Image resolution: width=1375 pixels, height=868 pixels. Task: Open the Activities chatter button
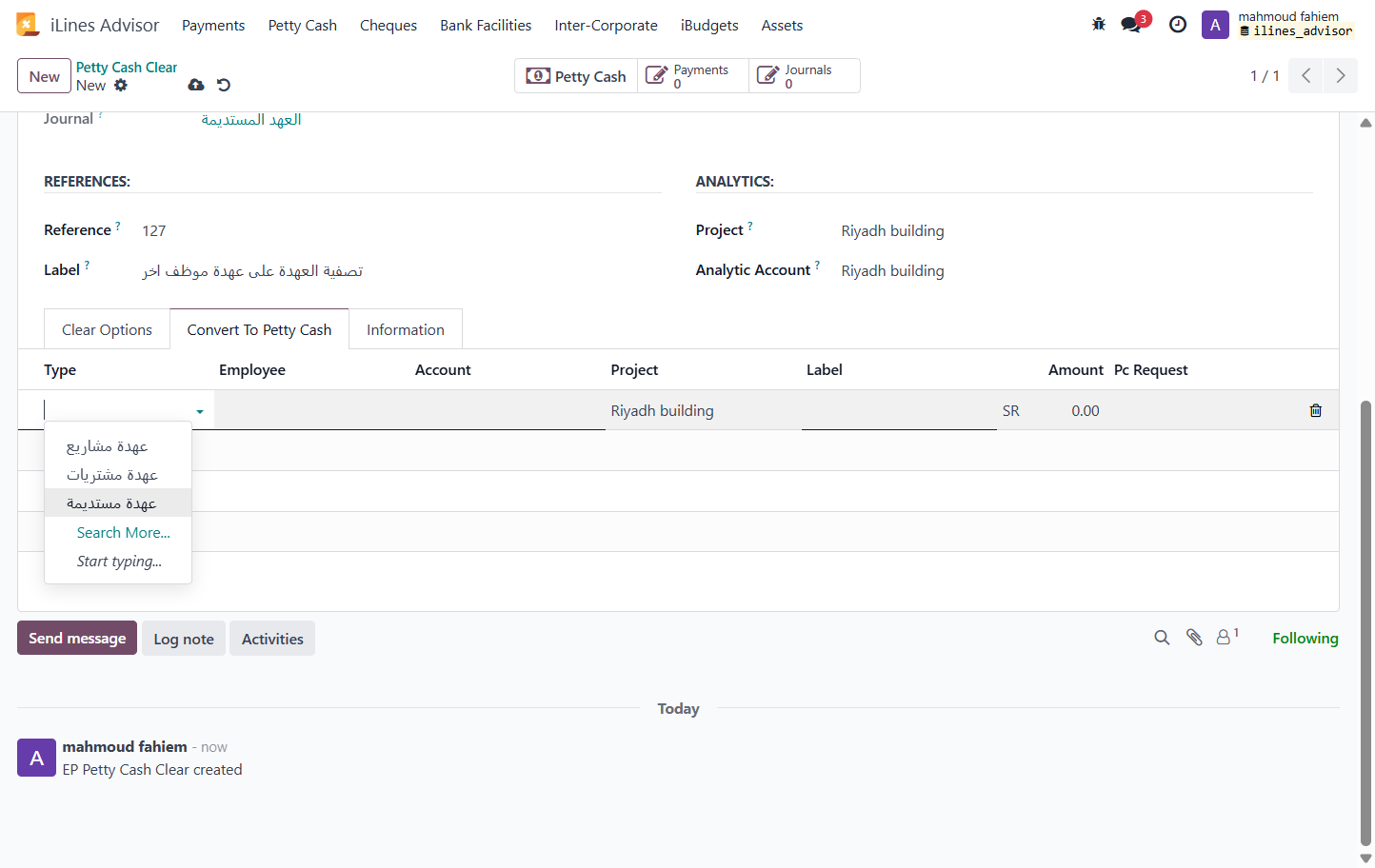coord(272,639)
